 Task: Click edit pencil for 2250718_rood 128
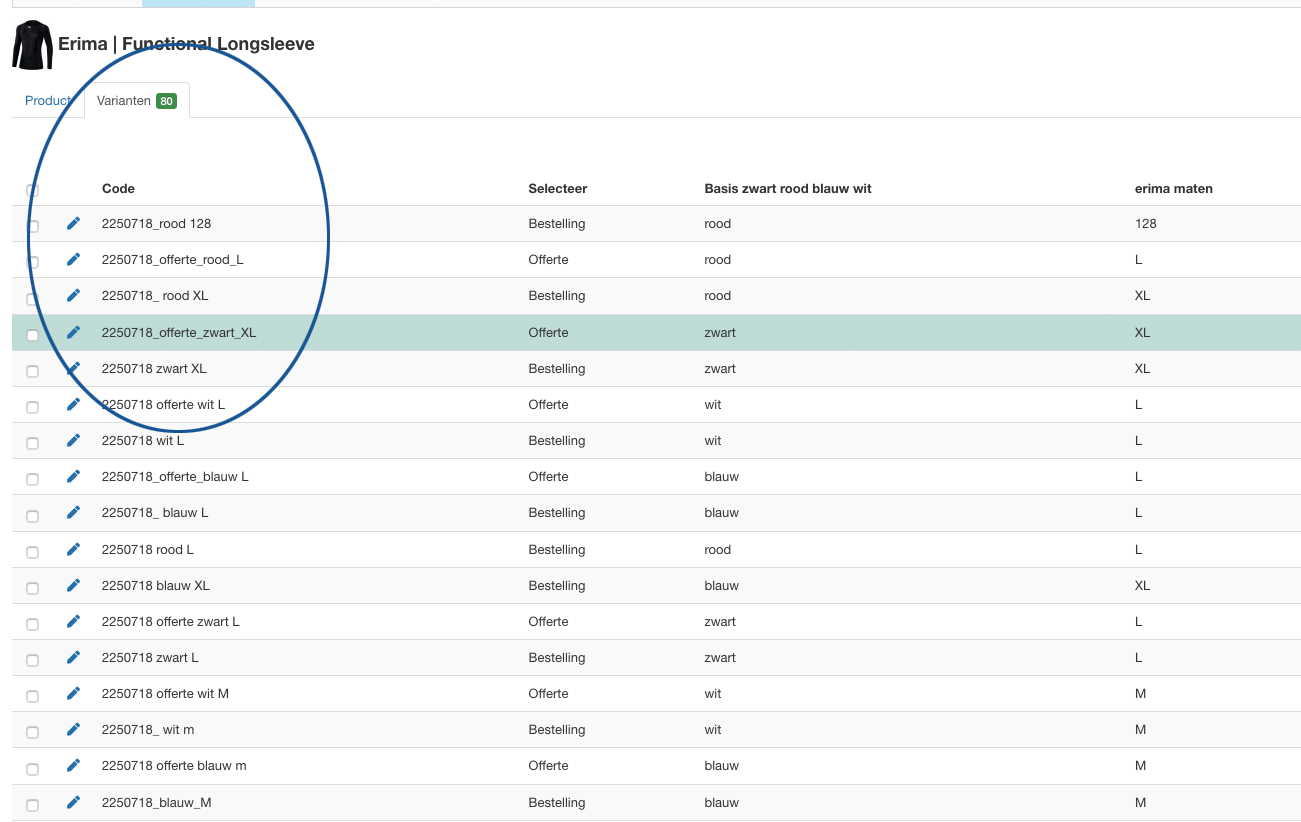click(73, 223)
